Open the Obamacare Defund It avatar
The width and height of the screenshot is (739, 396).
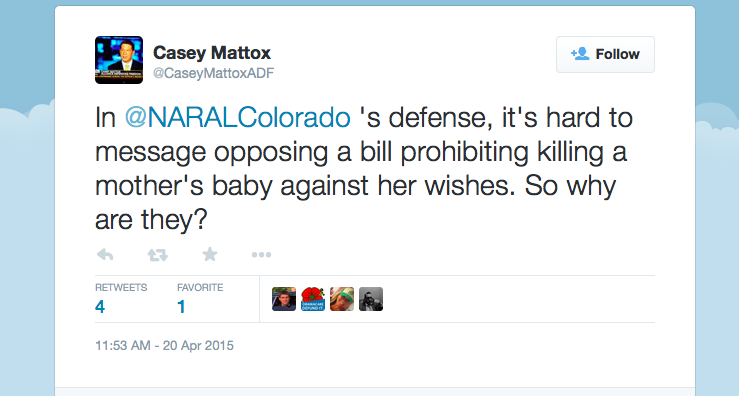pyautogui.click(x=313, y=299)
